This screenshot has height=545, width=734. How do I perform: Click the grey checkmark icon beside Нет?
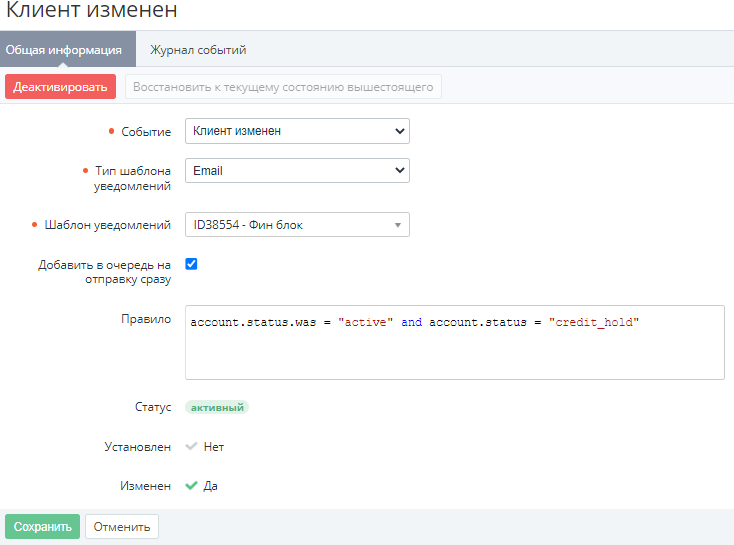click(192, 447)
